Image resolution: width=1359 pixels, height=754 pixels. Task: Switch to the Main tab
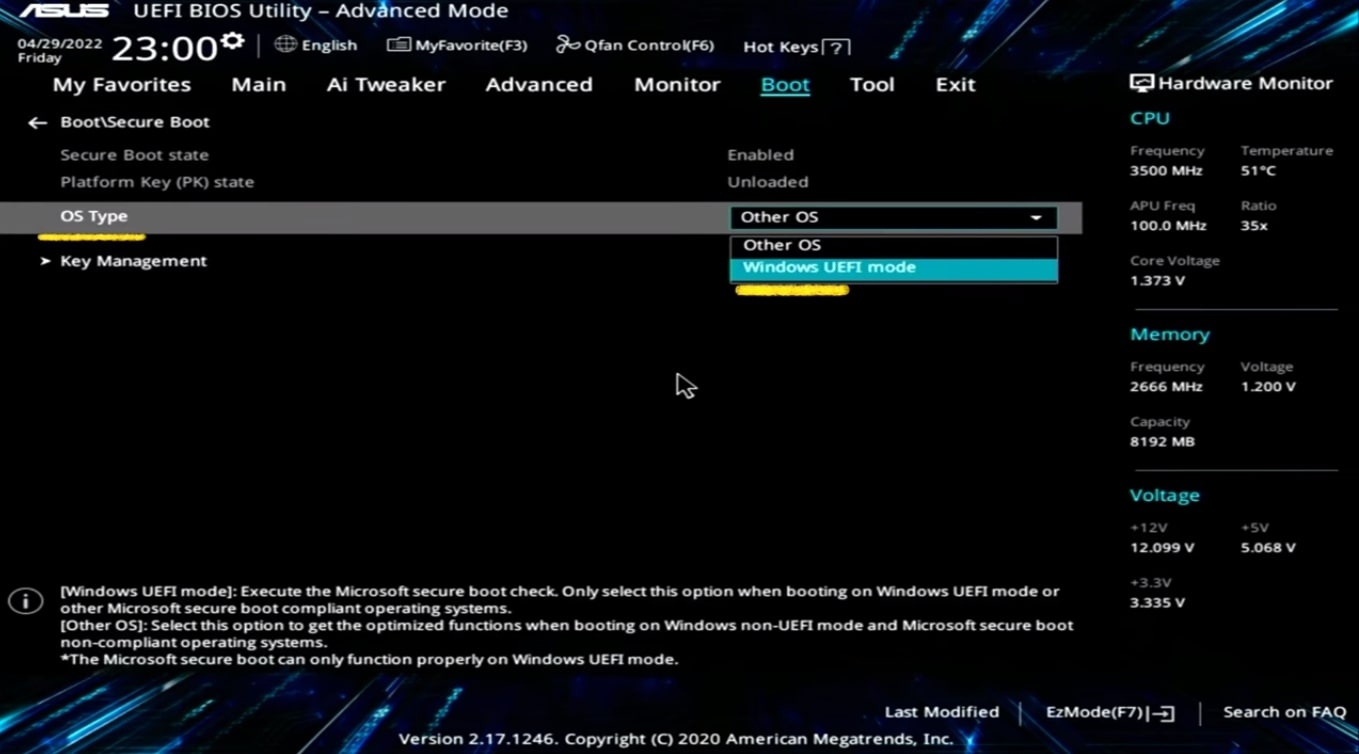[259, 85]
